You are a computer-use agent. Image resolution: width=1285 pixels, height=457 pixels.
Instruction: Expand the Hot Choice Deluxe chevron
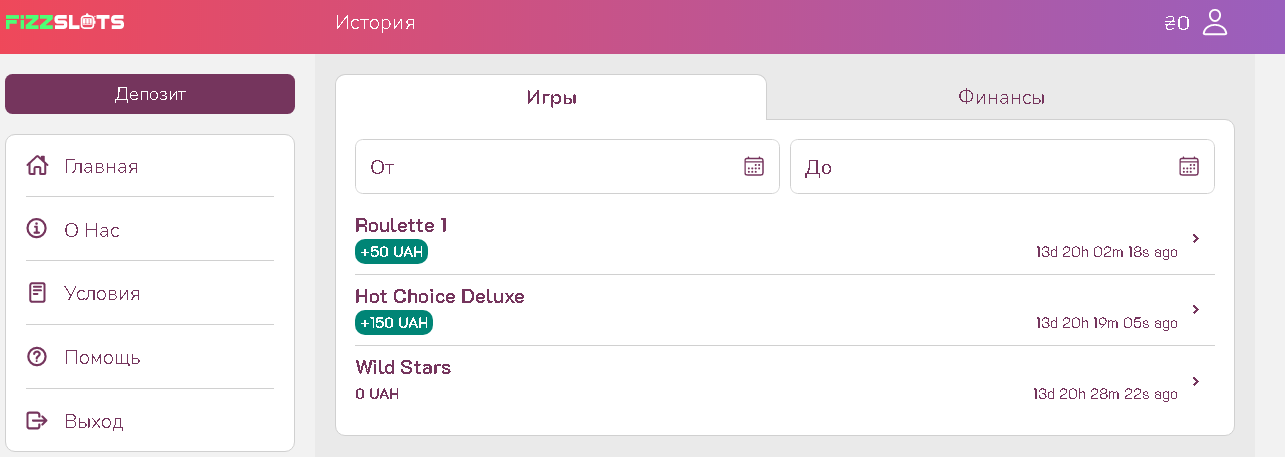1196,310
